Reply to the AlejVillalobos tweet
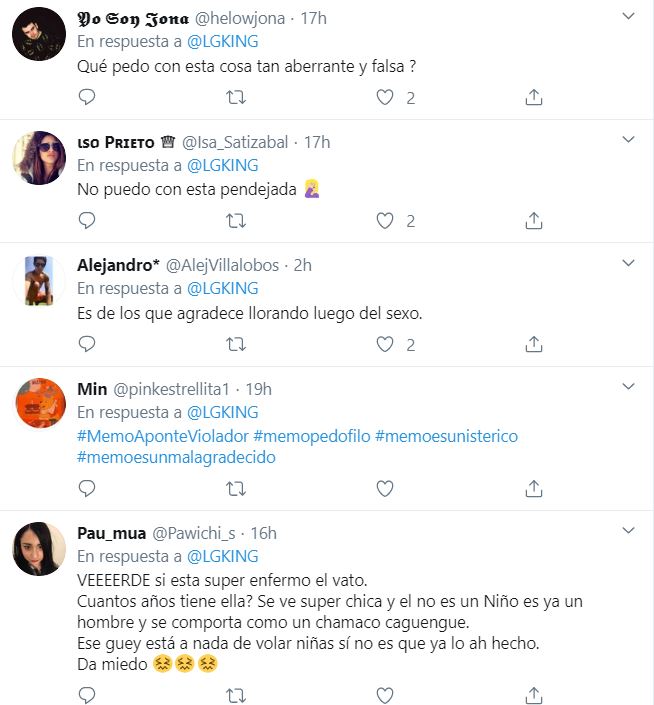Screen dimensions: 654x705 click(87, 344)
